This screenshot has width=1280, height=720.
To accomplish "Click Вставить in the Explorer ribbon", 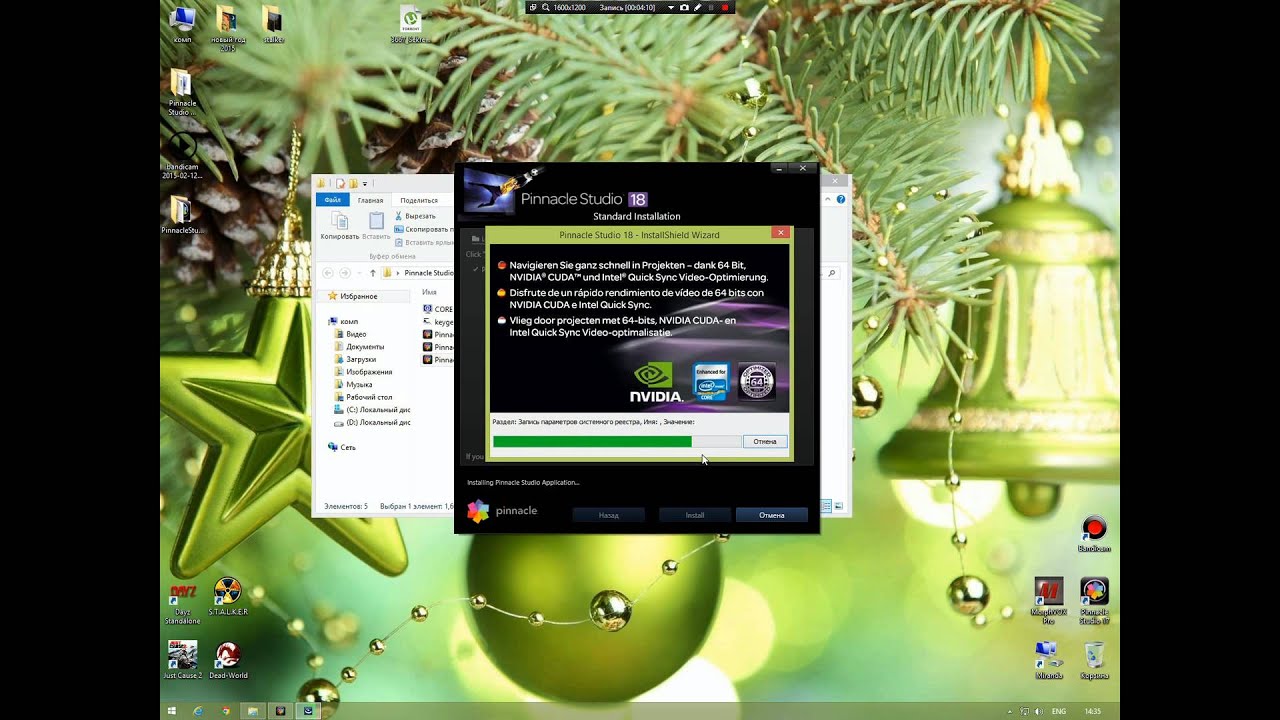I will tap(376, 226).
